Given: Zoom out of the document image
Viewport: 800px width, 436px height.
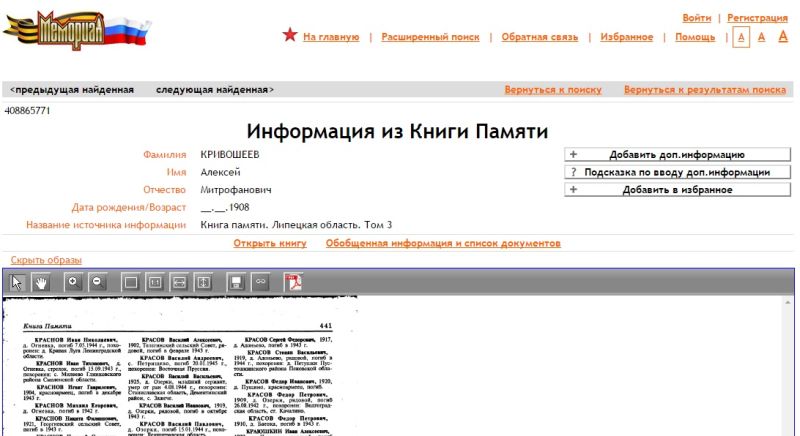Looking at the screenshot, I should 97,282.
